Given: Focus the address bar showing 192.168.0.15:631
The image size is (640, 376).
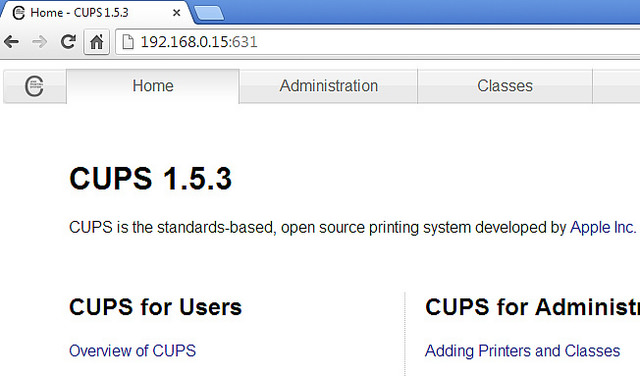Looking at the screenshot, I should 378,42.
